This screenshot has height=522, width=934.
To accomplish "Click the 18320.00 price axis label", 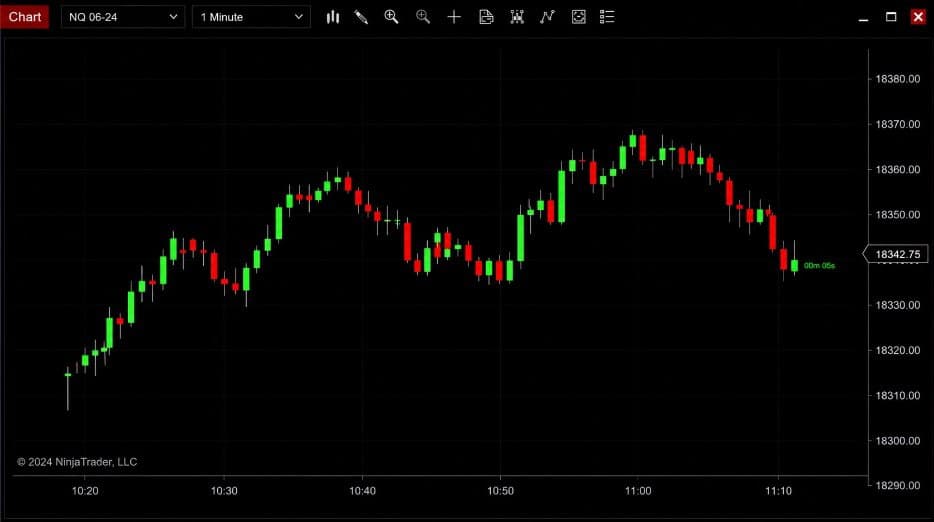I will click(x=897, y=350).
